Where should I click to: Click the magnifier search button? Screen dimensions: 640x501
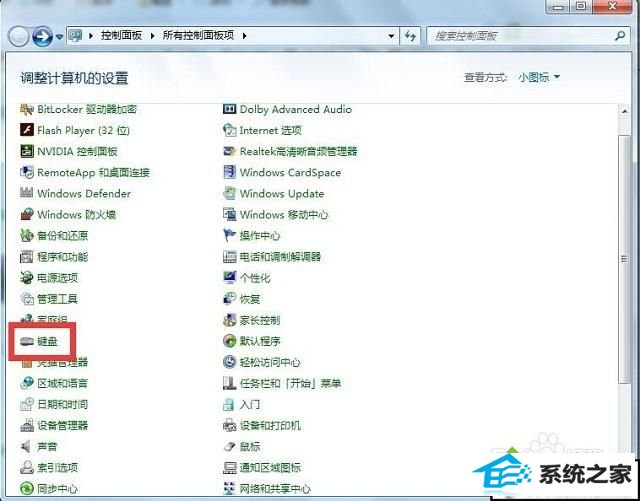click(620, 36)
